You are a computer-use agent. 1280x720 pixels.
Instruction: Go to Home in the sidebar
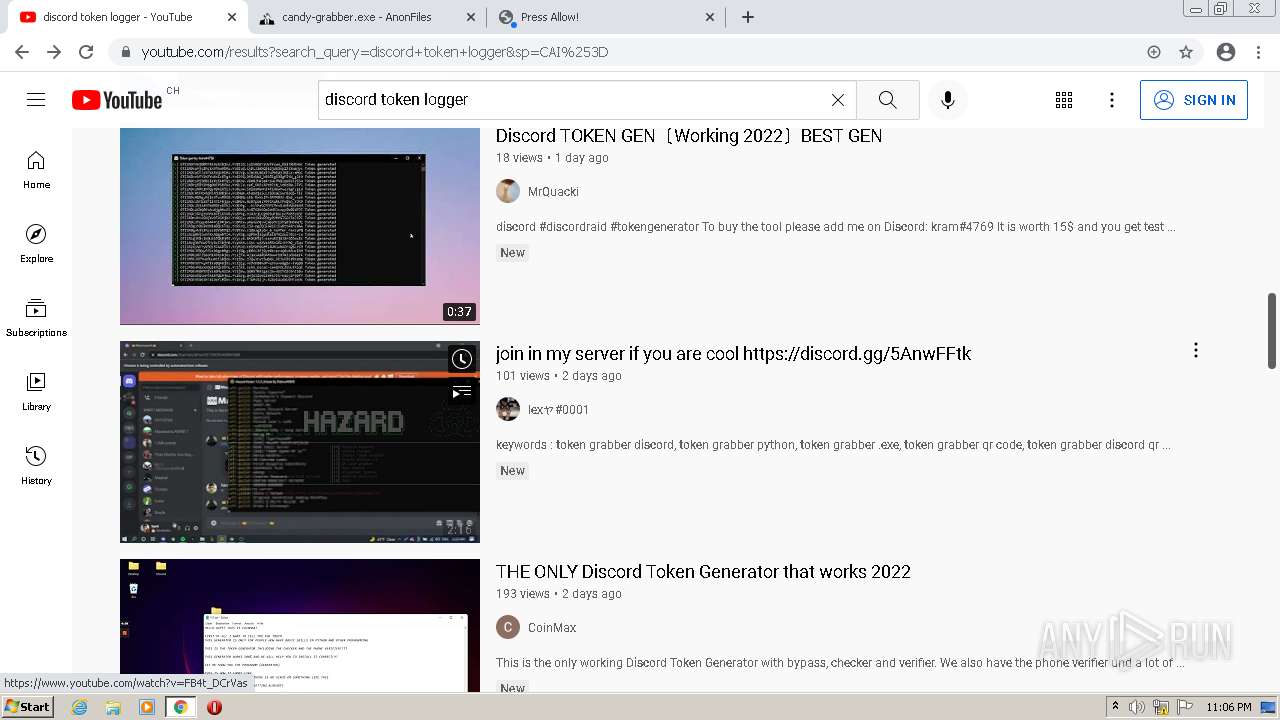click(x=36, y=170)
